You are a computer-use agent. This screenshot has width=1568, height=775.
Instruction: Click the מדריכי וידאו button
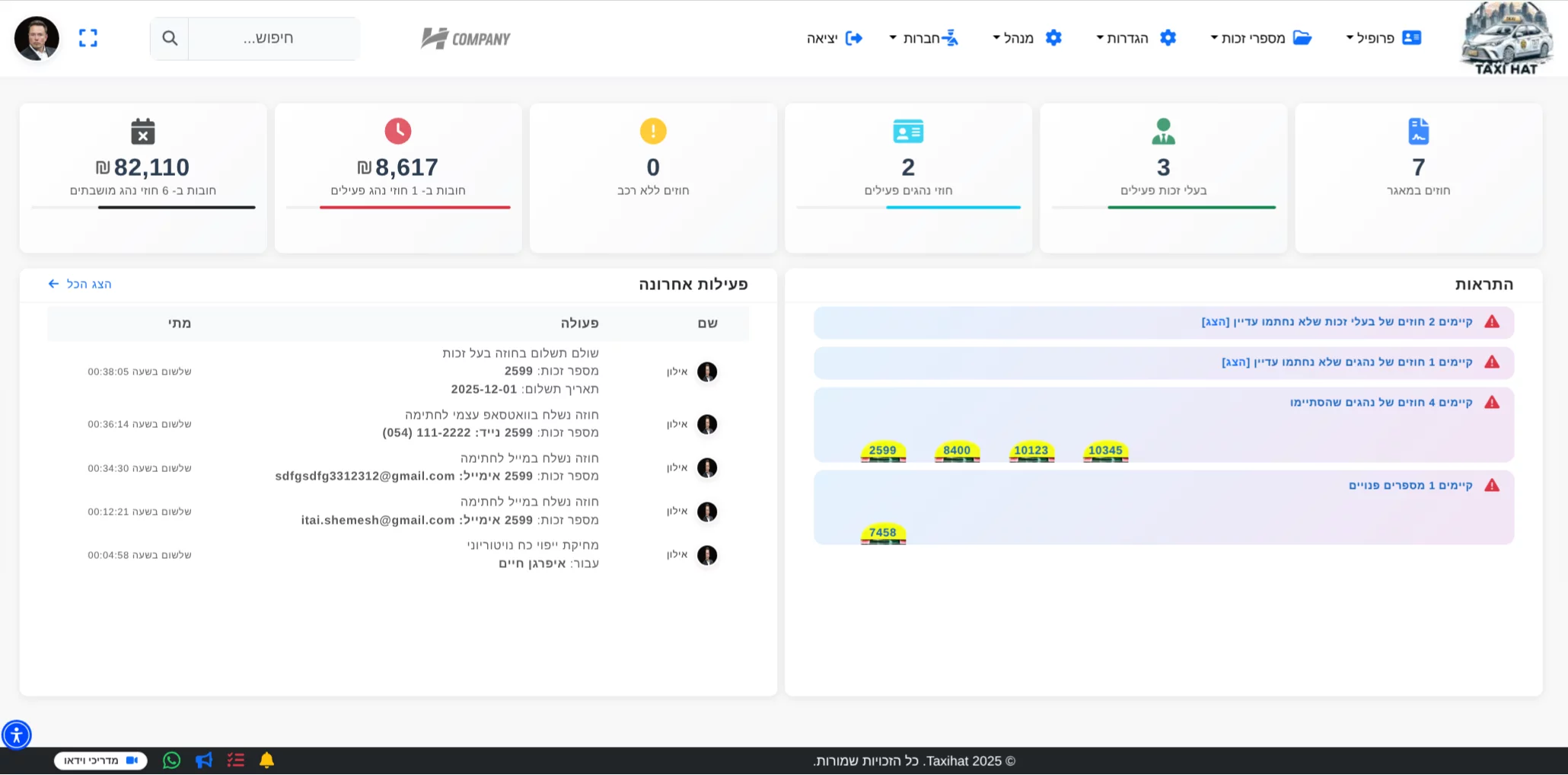tap(100, 760)
